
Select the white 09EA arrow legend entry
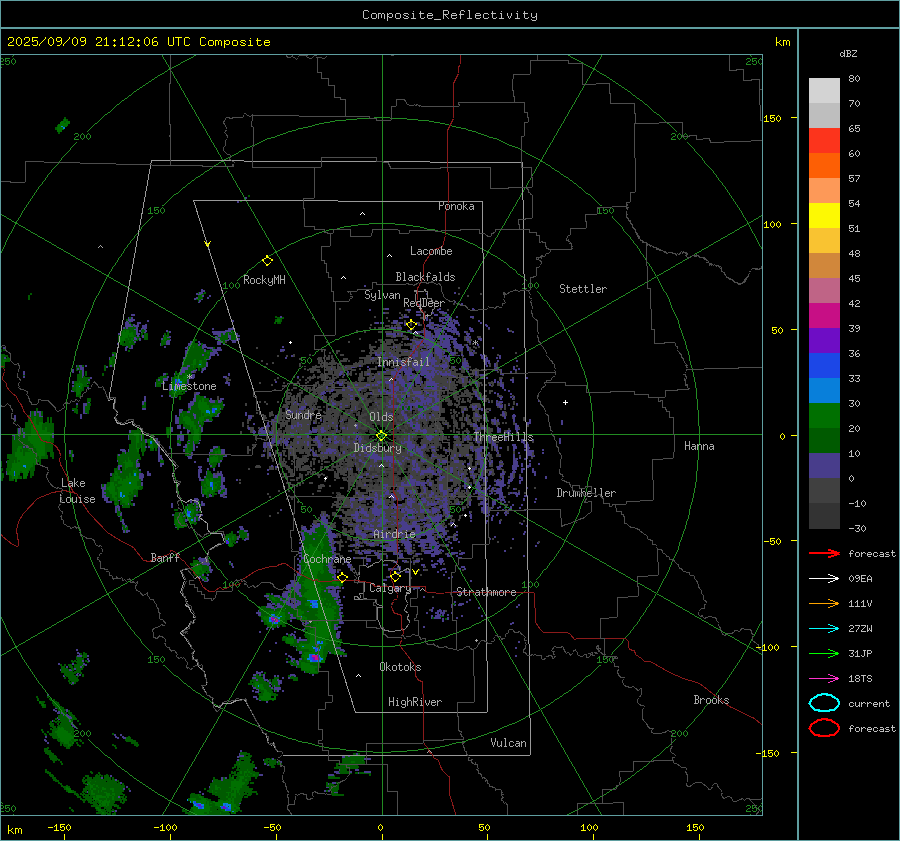(824, 579)
